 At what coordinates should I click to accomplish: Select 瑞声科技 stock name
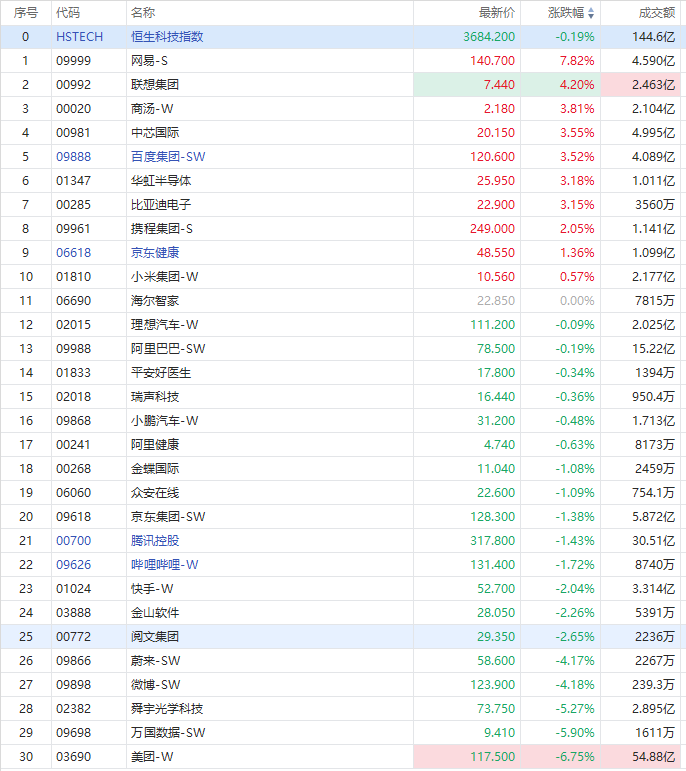(155, 397)
